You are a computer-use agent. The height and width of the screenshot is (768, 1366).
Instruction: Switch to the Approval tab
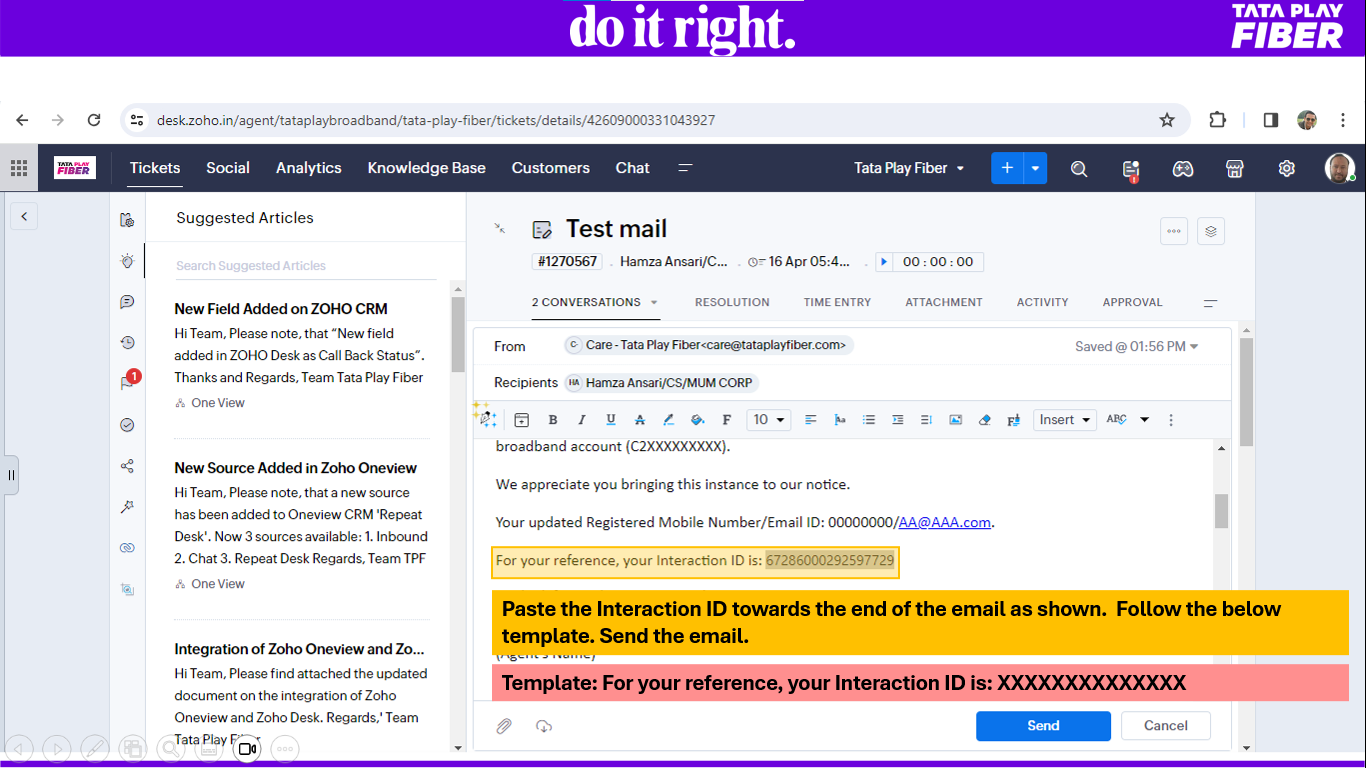click(1133, 302)
